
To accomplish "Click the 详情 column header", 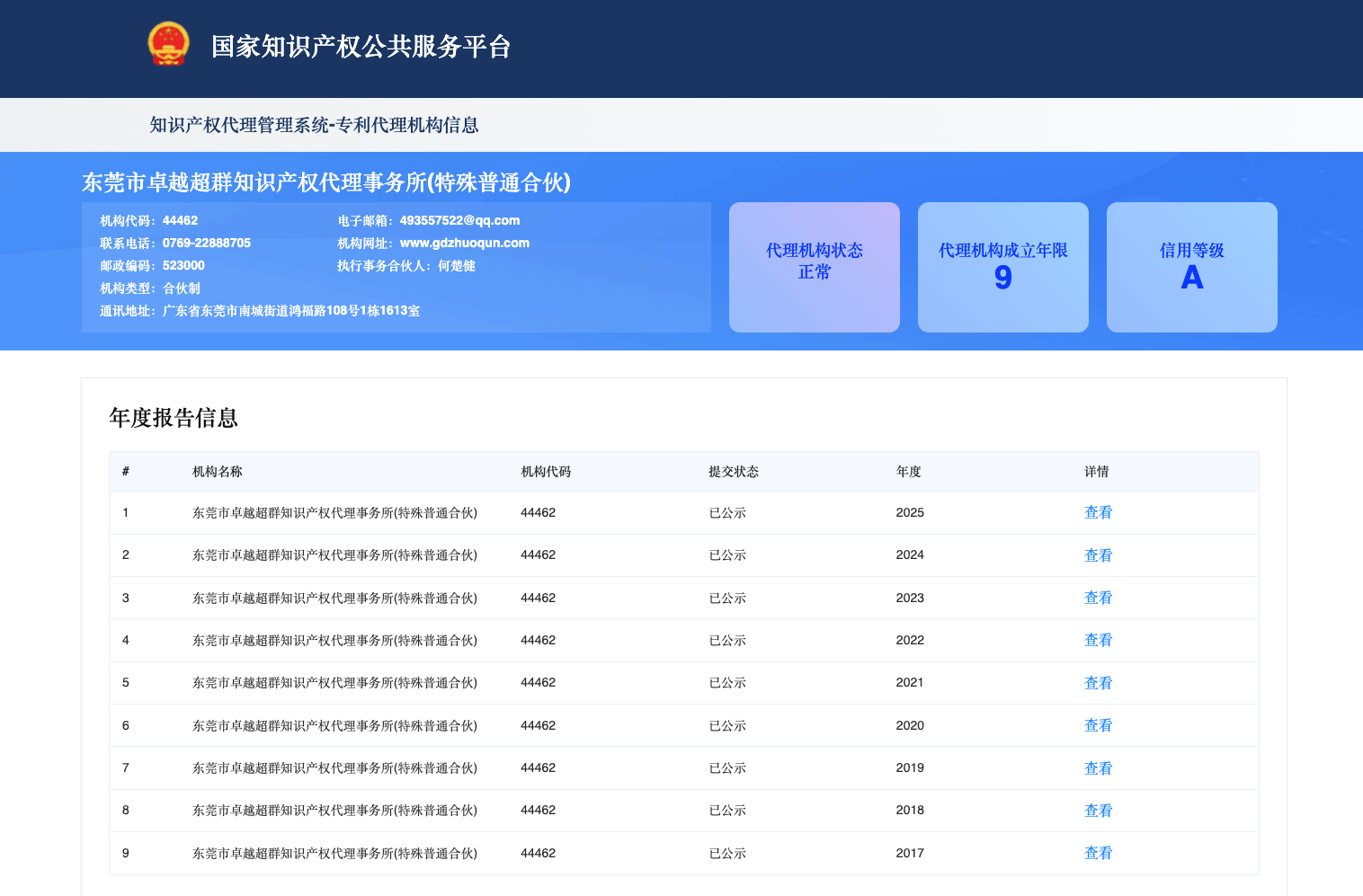I will click(x=1097, y=472).
